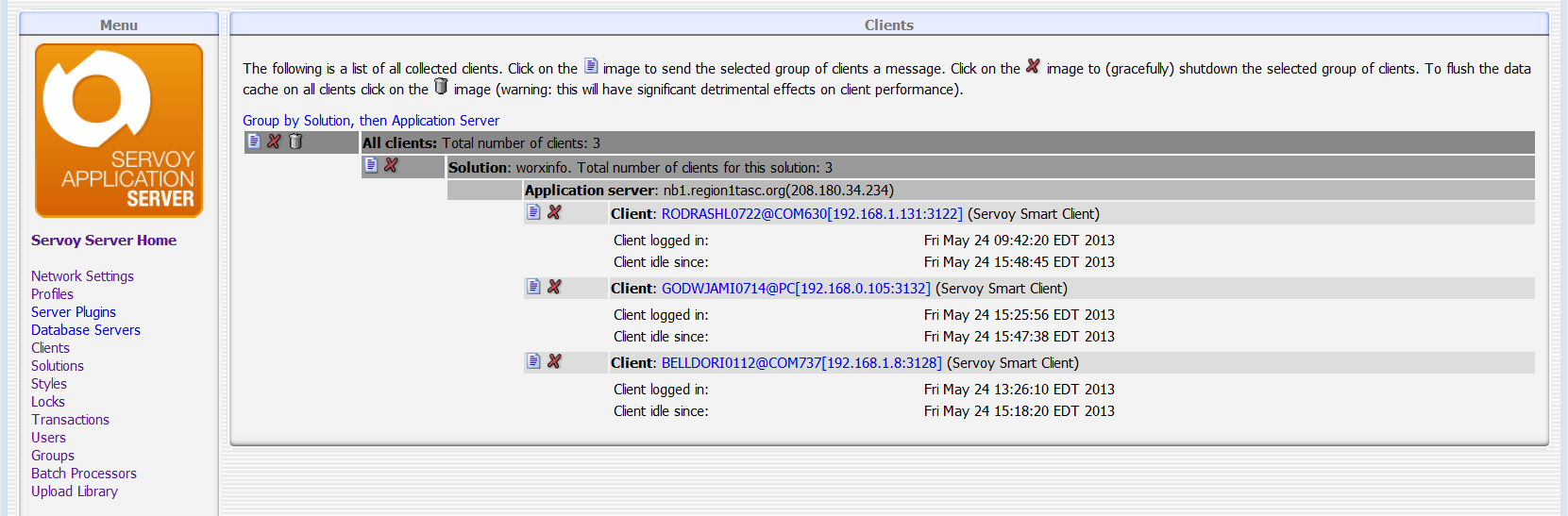Viewport: 1568px width, 516px height.
Task: Click idle time 'Fri May 24 15:18:20 EDT 2013'
Action: click(x=1020, y=411)
